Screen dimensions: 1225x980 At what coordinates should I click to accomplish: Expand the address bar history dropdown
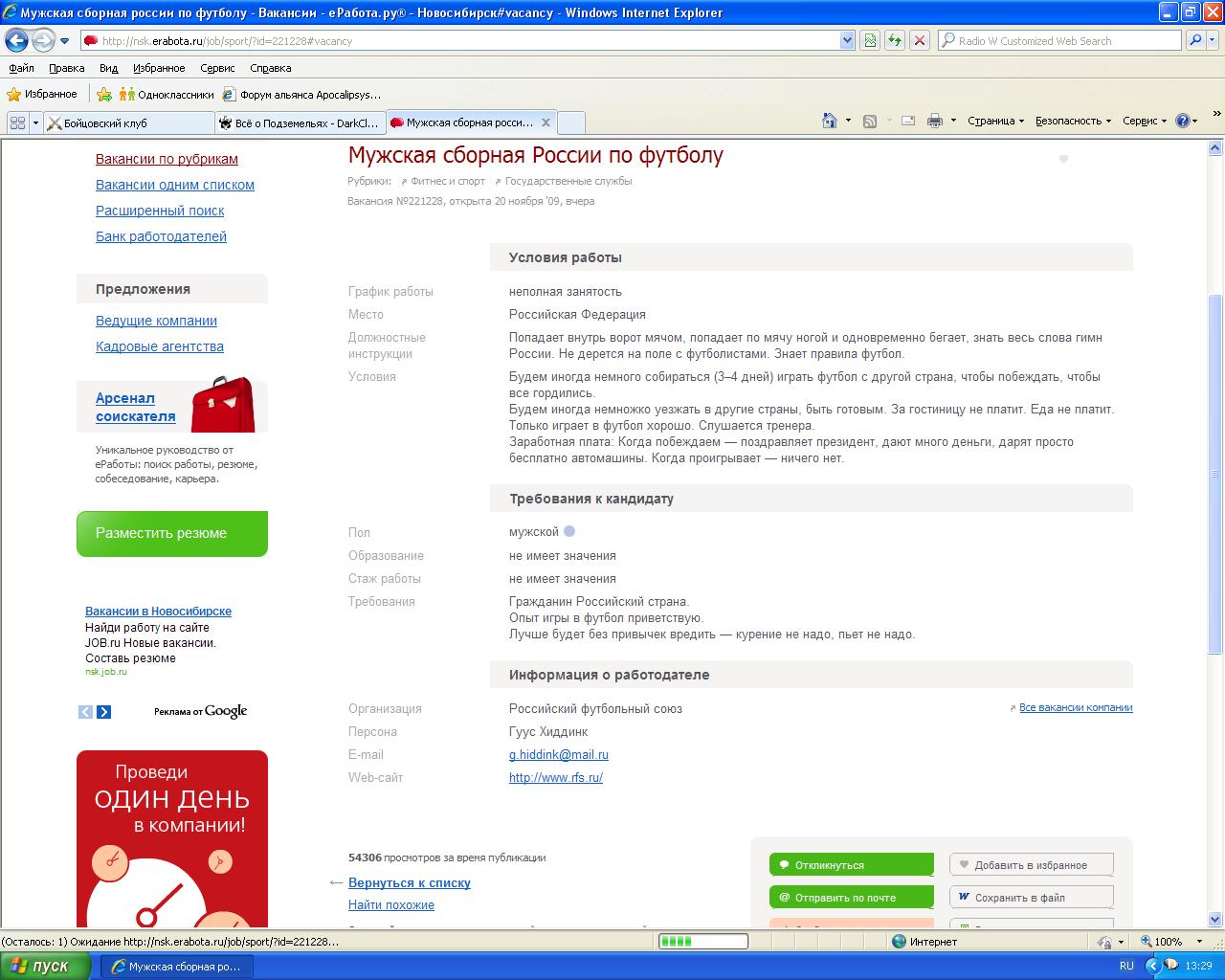click(847, 41)
